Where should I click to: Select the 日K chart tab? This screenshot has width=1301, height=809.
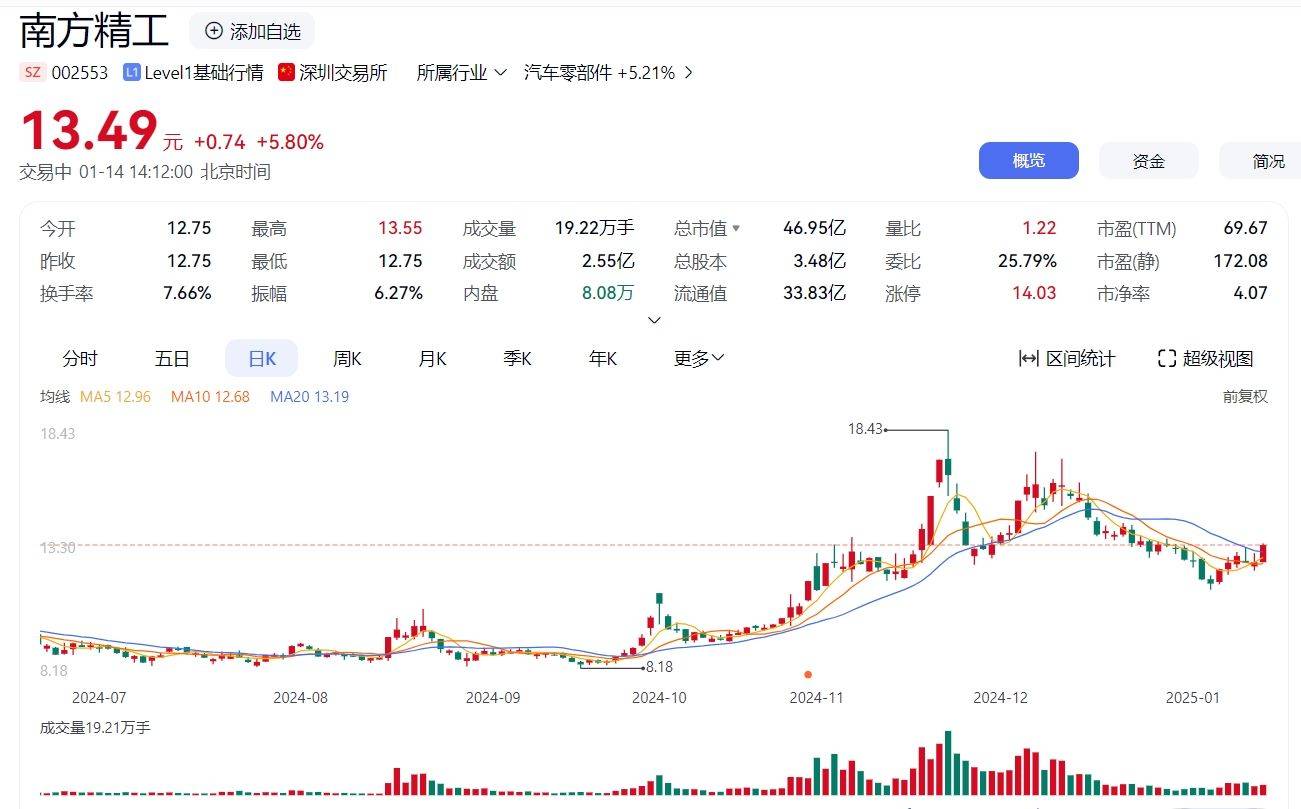click(x=262, y=359)
